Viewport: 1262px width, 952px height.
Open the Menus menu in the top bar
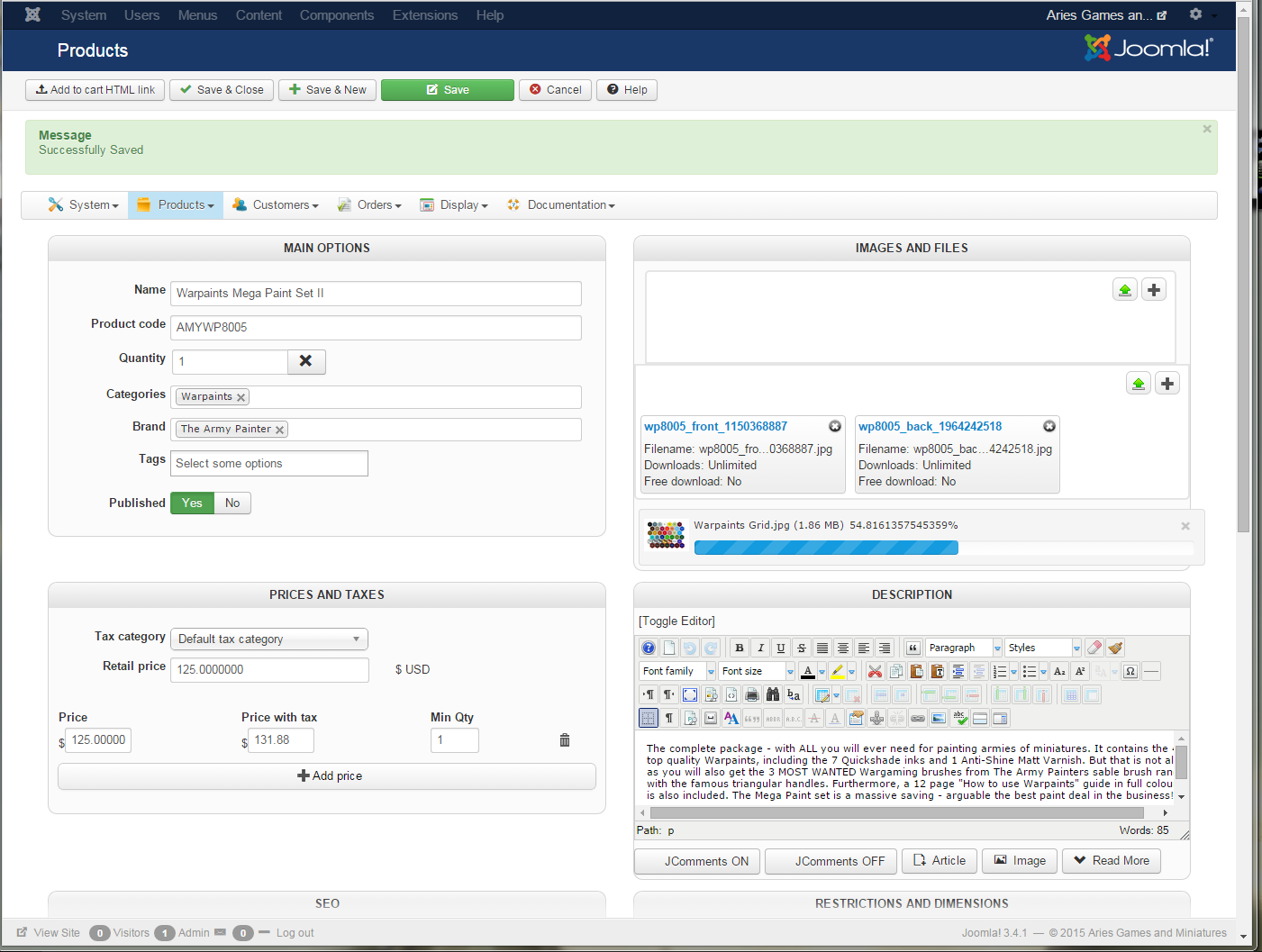[197, 15]
